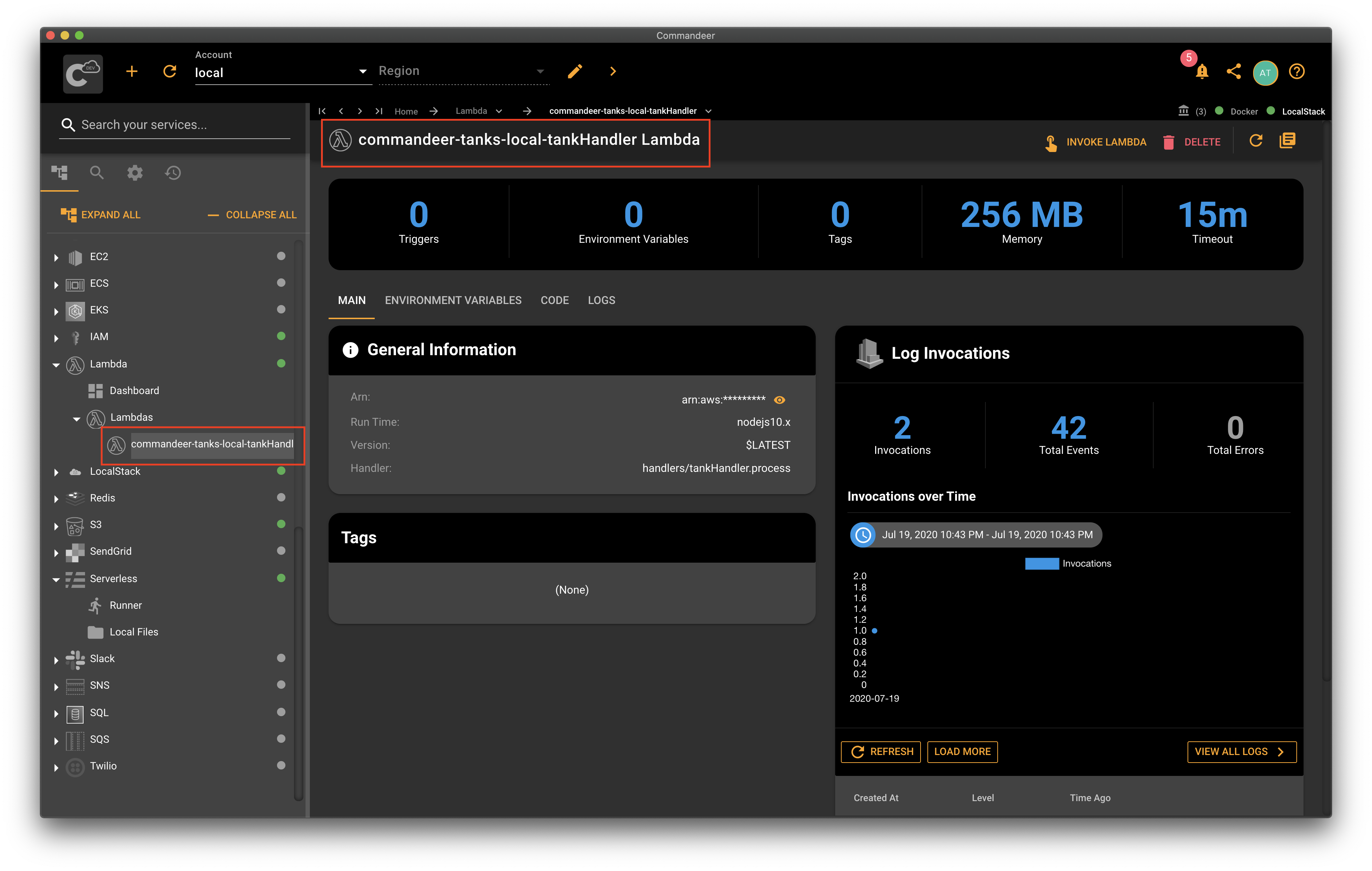This screenshot has height=871, width=1372.
Task: Edit account with the pencil icon
Action: (575, 71)
